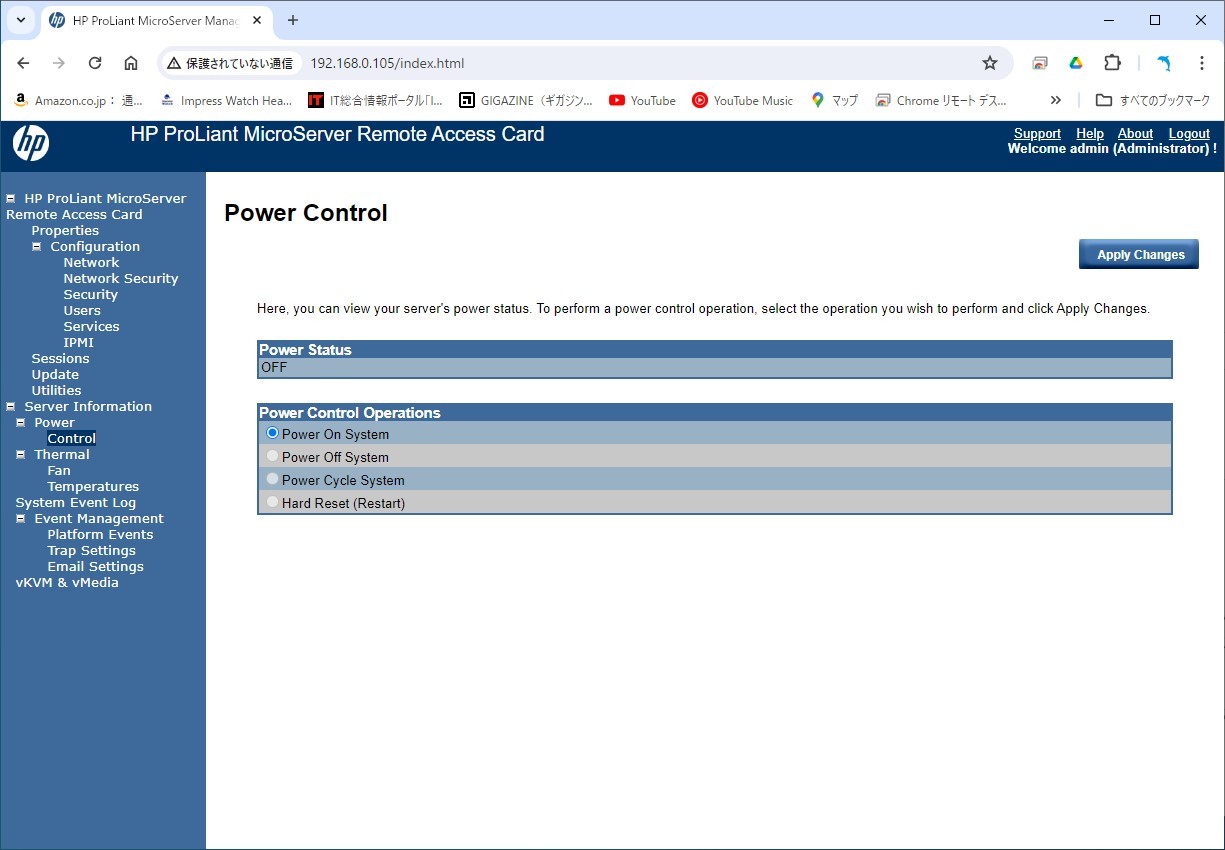Open the マップ bookmark
This screenshot has width=1225, height=850.
(834, 100)
